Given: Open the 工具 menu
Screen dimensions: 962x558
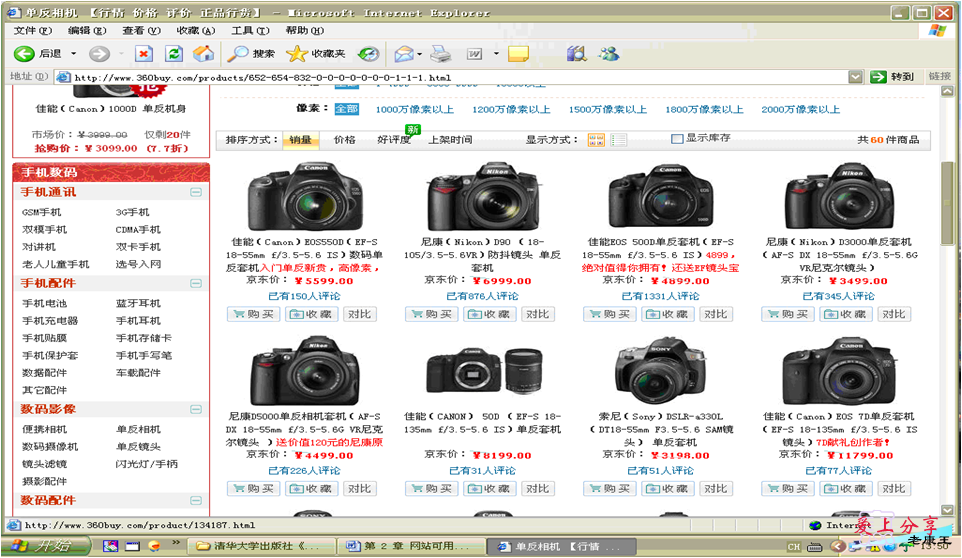Looking at the screenshot, I should (250, 30).
